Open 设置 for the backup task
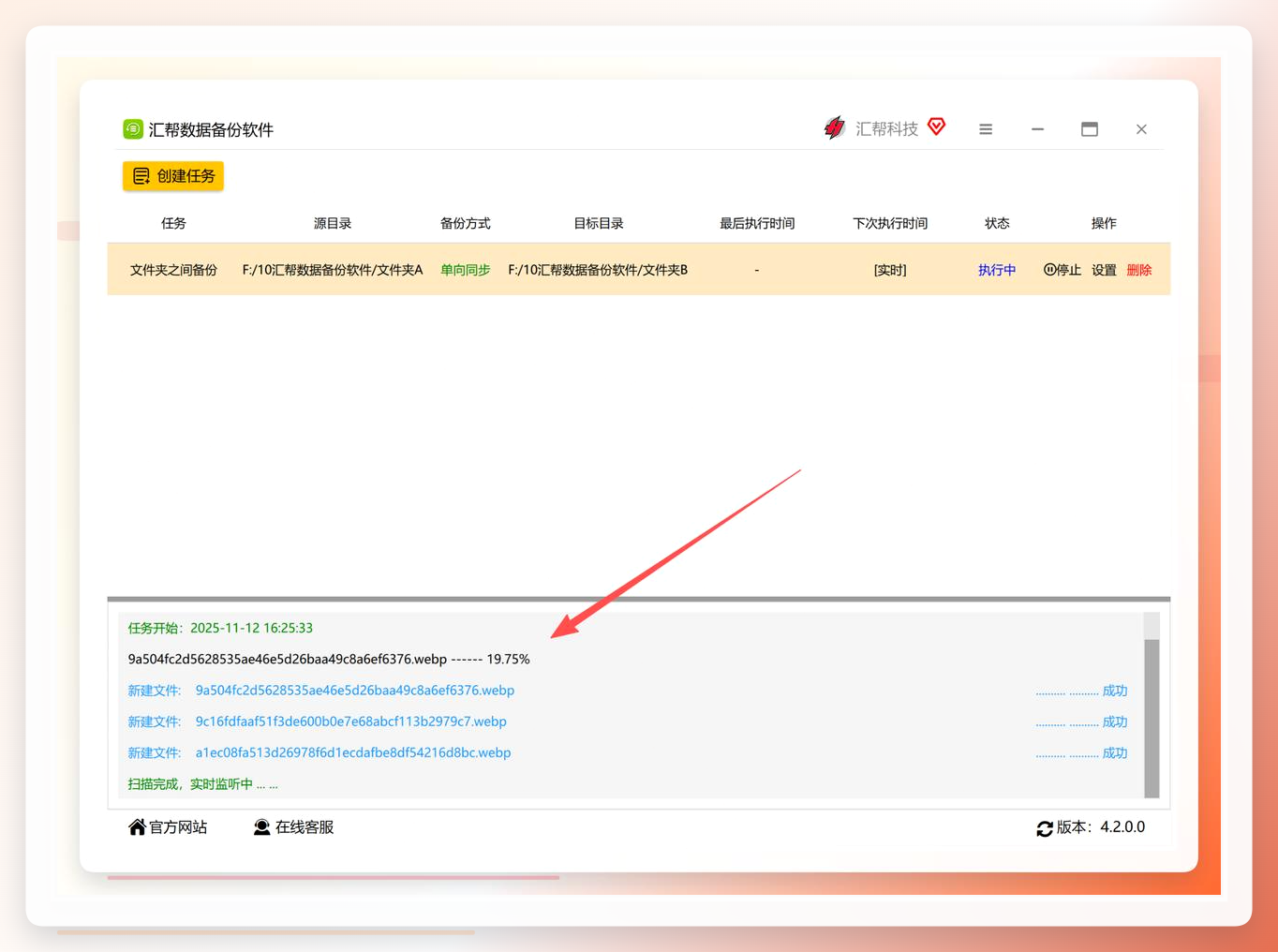This screenshot has height=952, width=1278. pos(1104,270)
